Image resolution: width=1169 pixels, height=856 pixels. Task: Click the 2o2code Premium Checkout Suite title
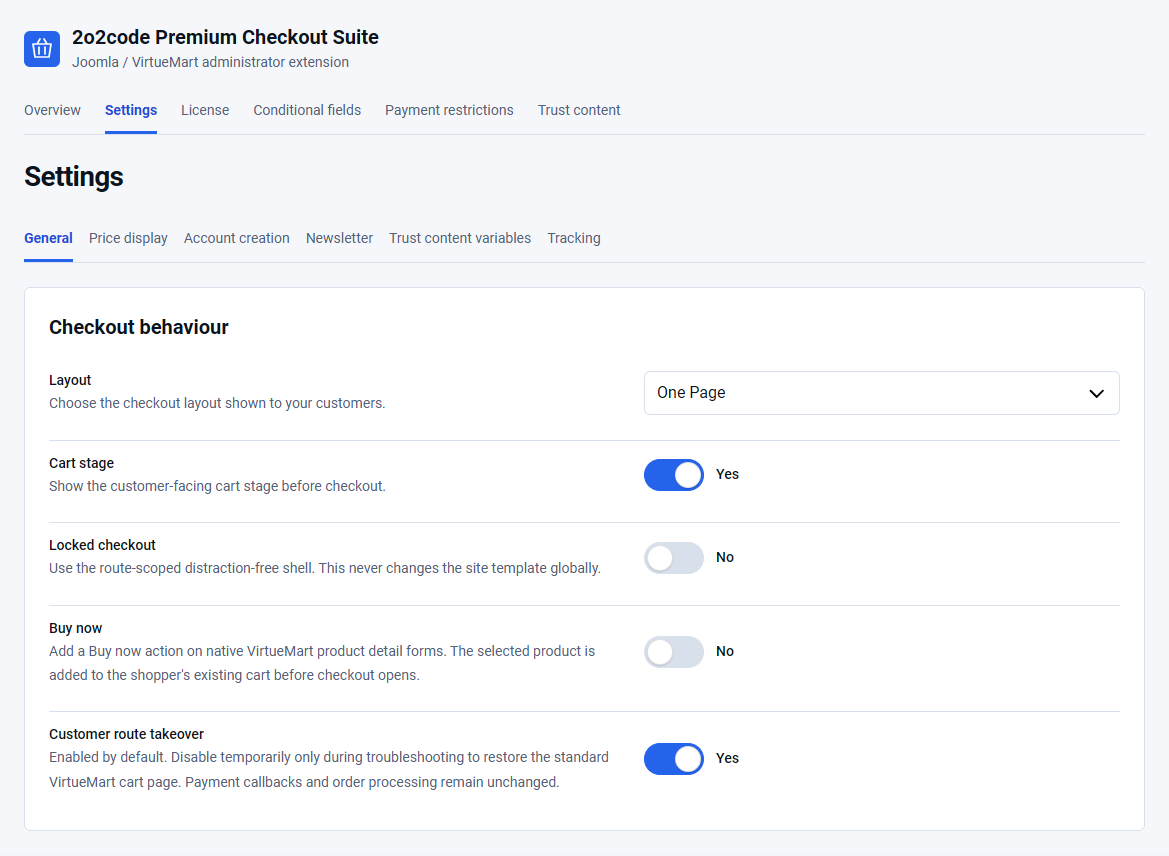[225, 37]
